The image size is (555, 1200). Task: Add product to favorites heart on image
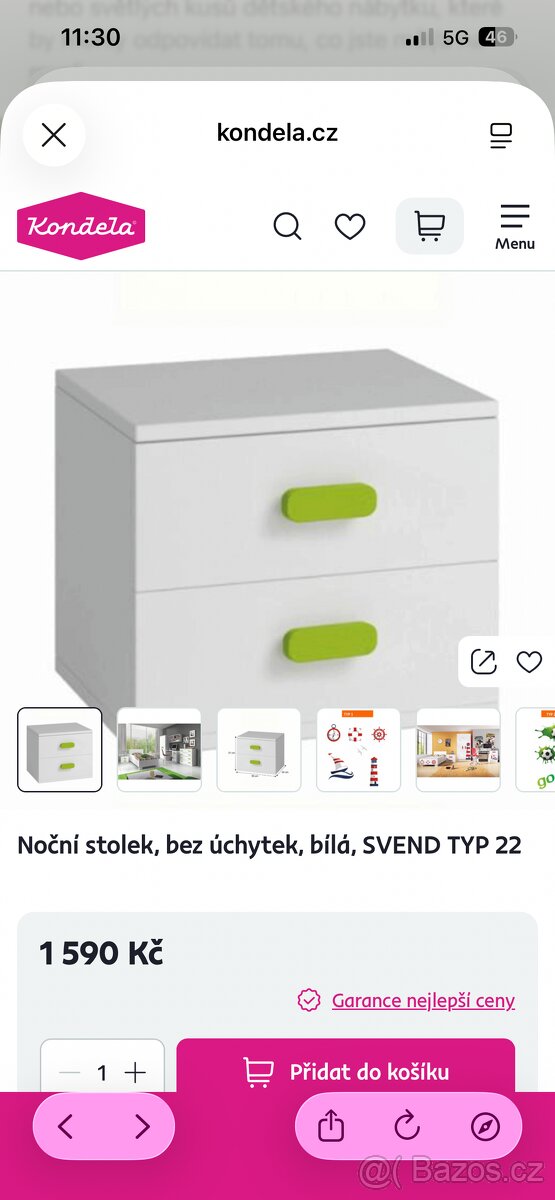pos(529,662)
